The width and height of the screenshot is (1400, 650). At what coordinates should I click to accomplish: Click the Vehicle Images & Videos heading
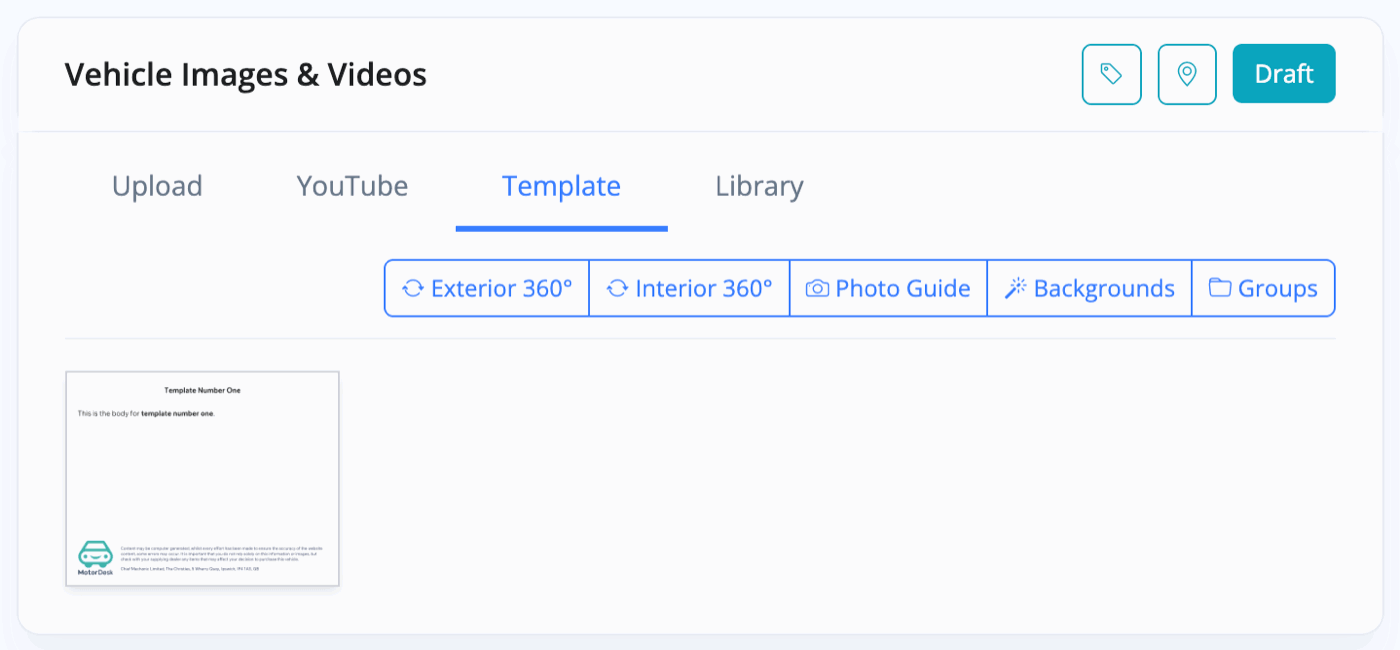click(246, 74)
